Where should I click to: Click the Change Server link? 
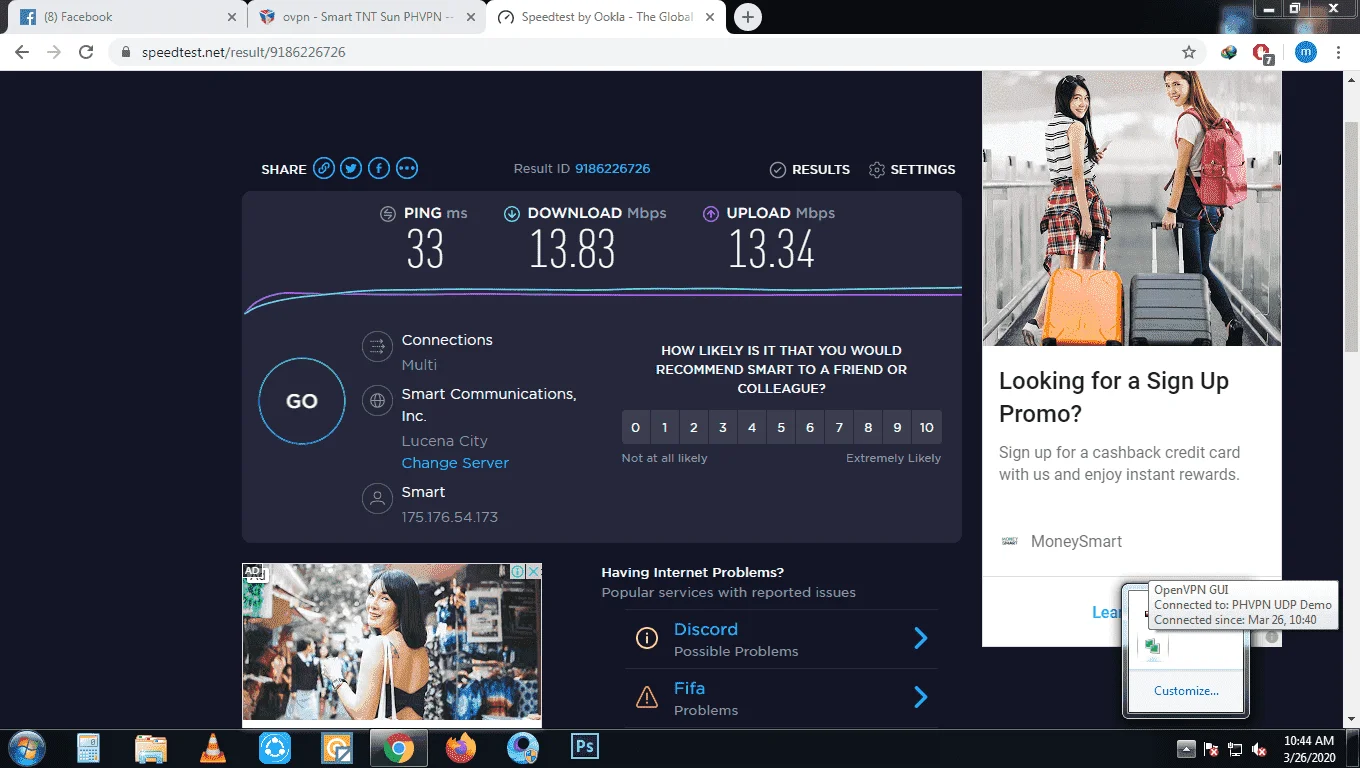coord(455,463)
